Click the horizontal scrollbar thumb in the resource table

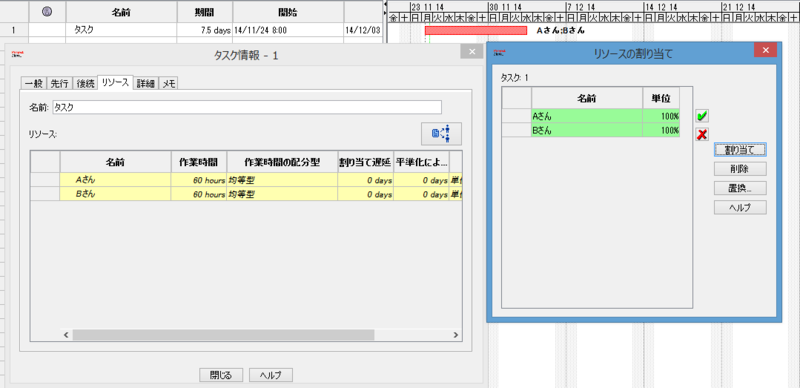point(223,335)
